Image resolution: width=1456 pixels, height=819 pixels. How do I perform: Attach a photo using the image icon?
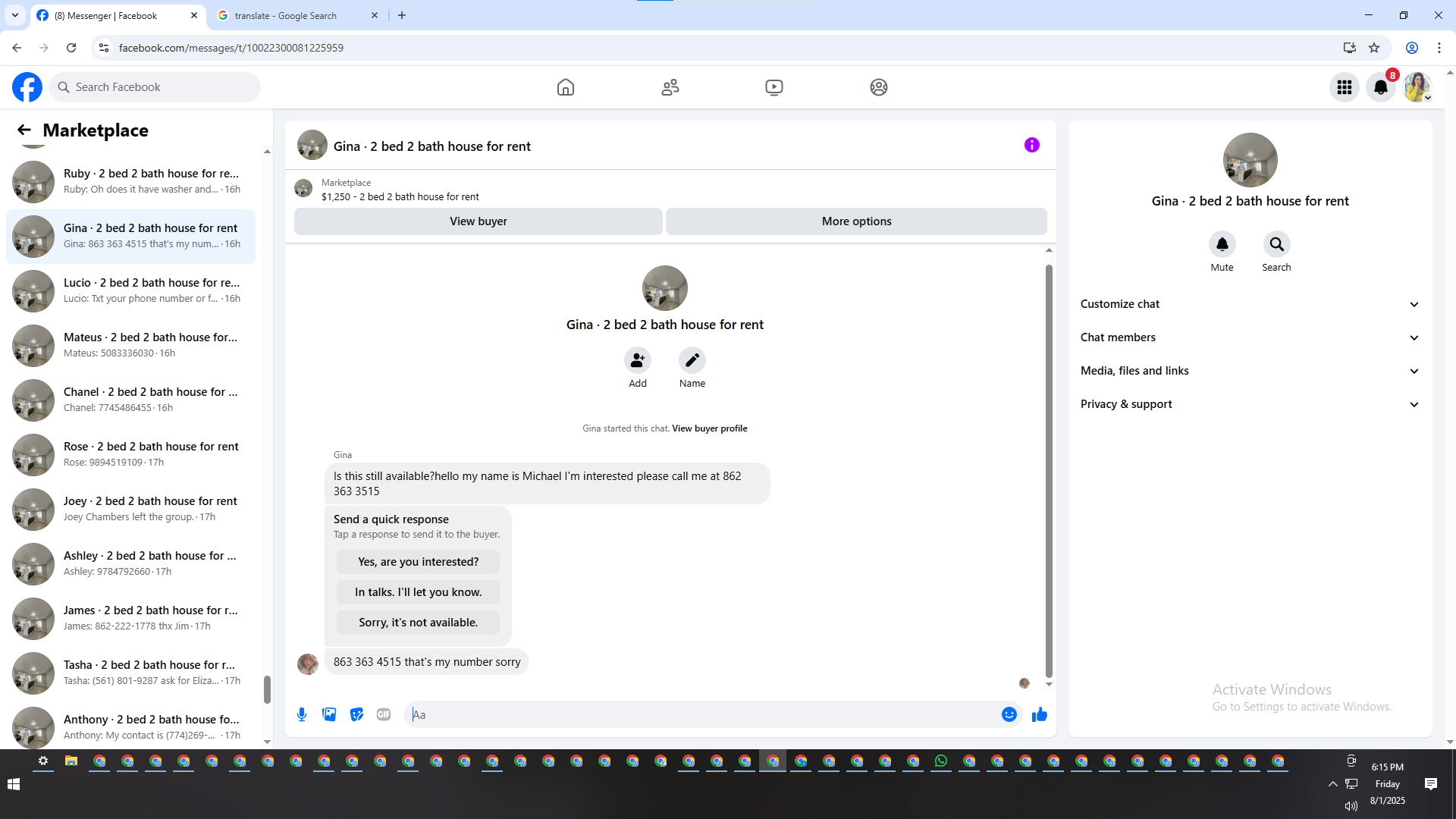tap(329, 714)
